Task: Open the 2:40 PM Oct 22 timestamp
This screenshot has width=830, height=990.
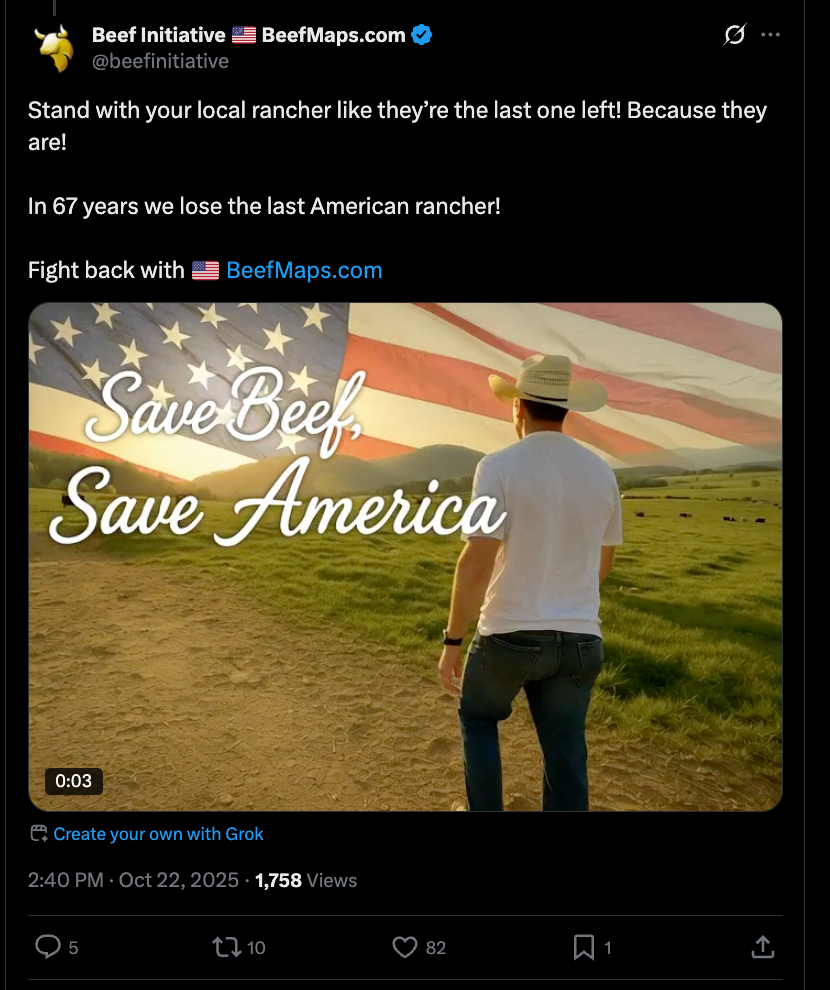Action: coord(133,880)
